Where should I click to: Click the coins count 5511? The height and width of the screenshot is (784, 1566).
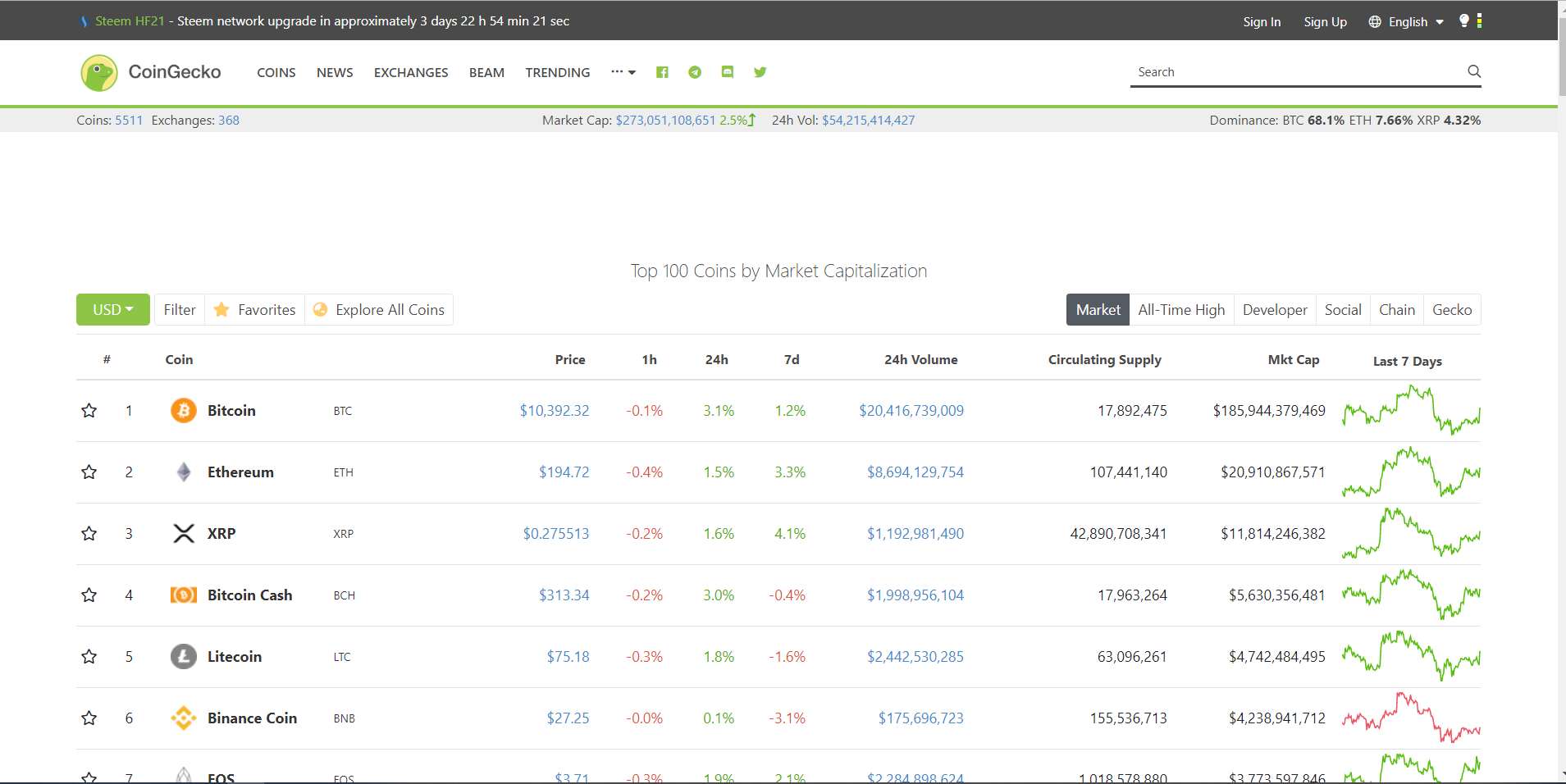[x=129, y=121]
